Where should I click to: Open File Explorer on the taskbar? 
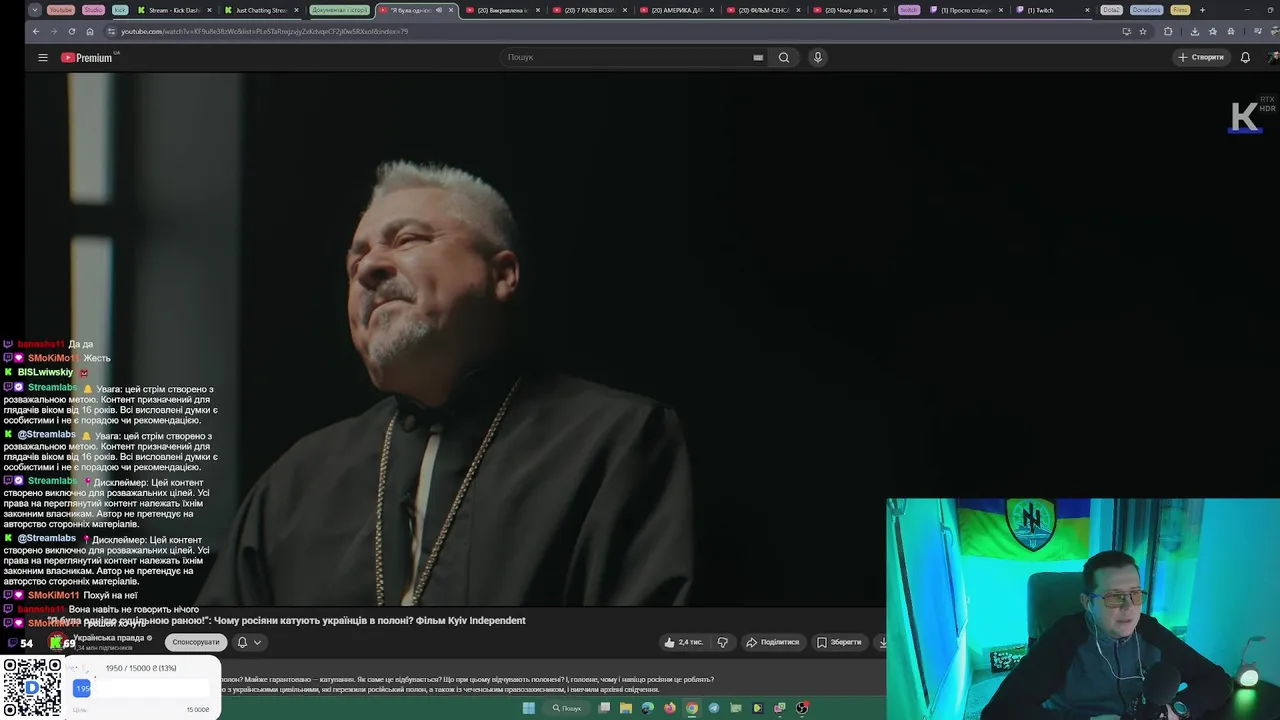tap(626, 708)
